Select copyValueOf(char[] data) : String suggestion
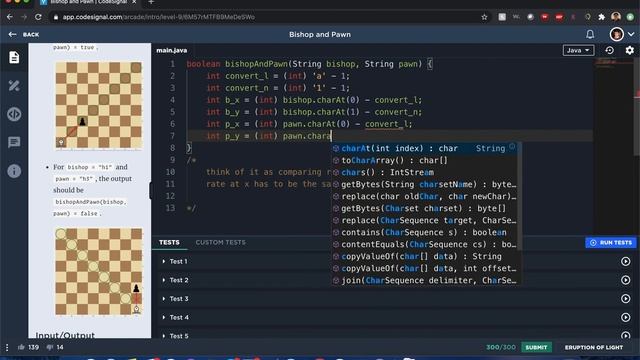The height and width of the screenshot is (360, 640). (424, 256)
